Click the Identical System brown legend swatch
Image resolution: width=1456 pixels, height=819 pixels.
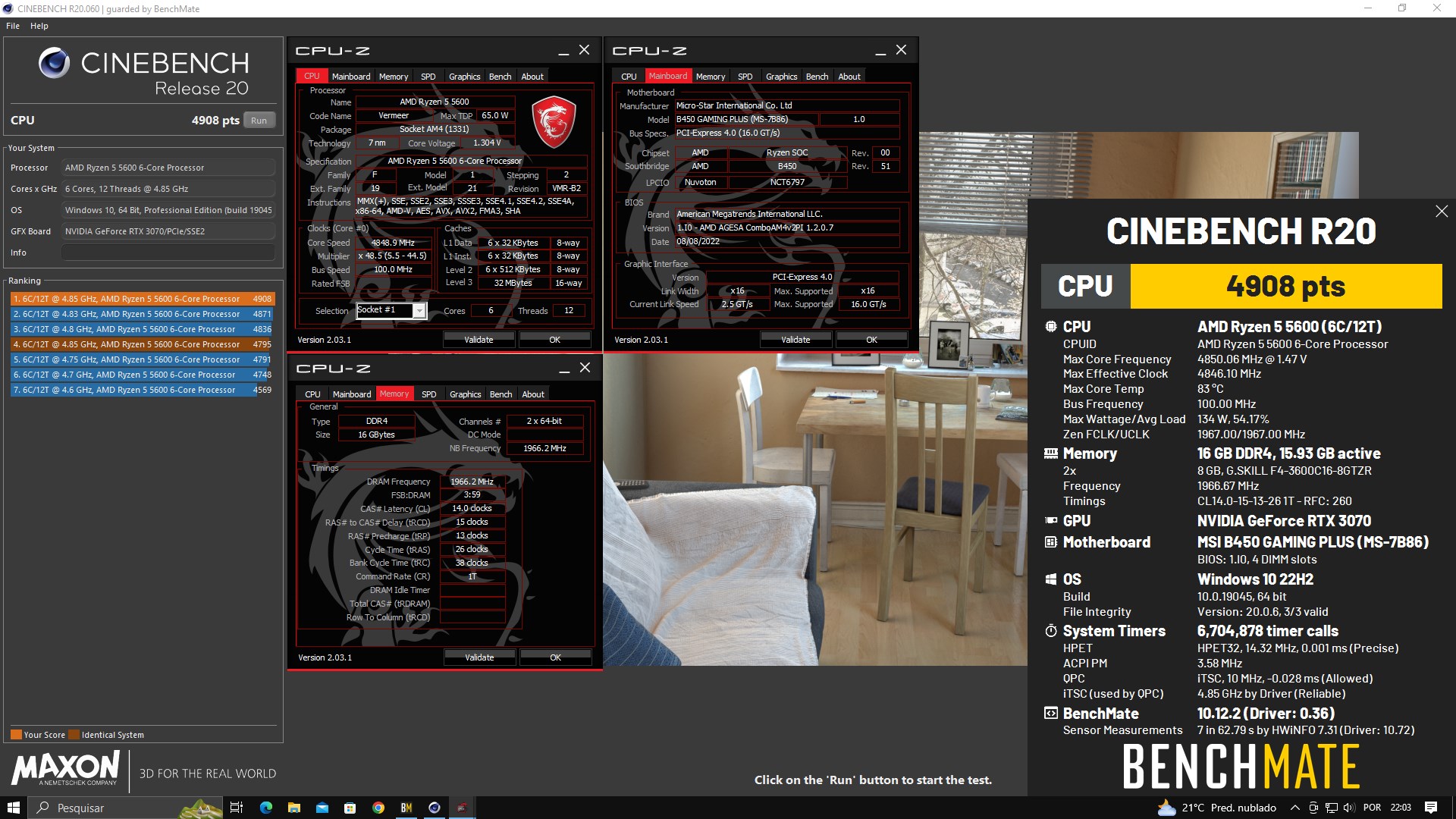click(x=74, y=735)
